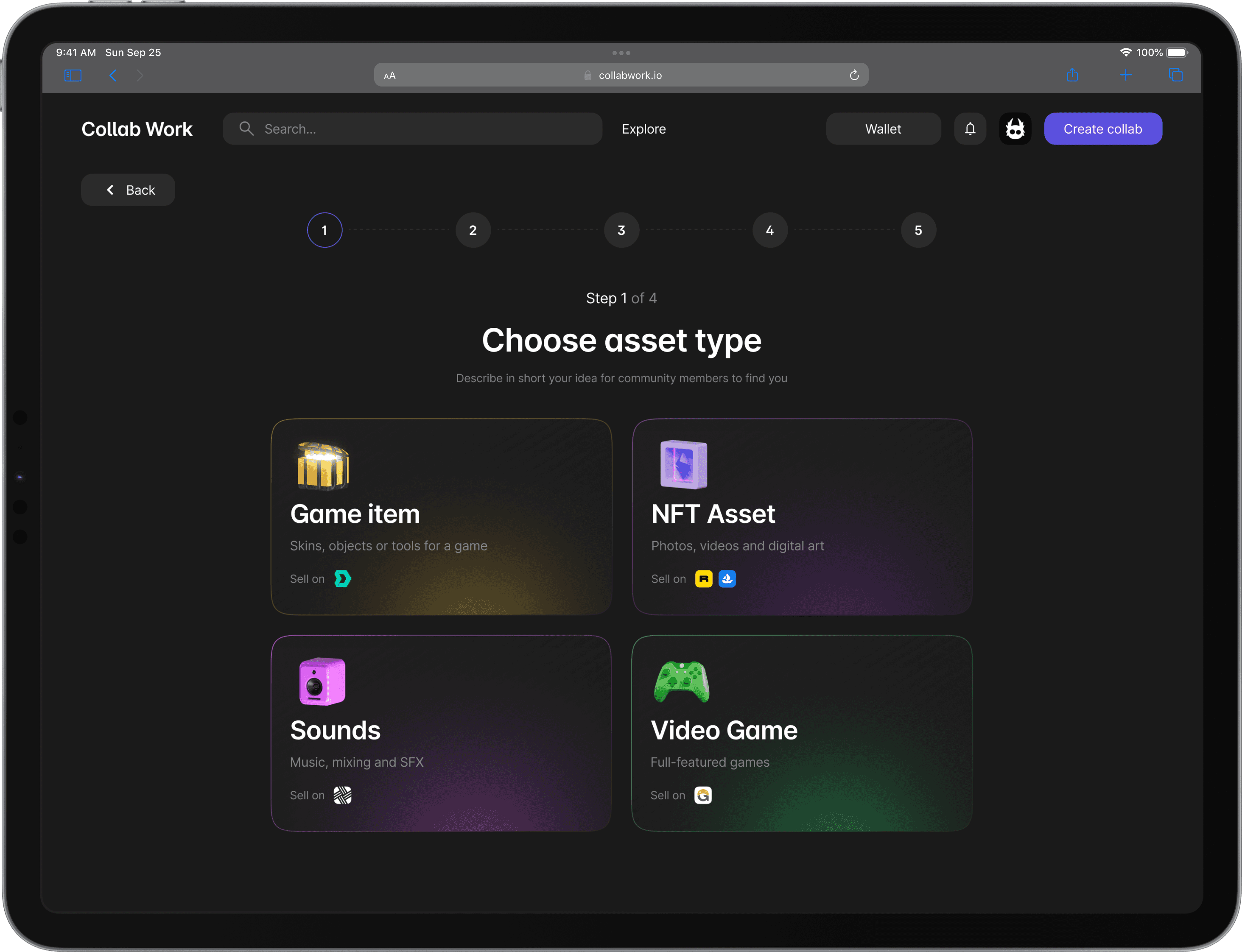The image size is (1242, 952).
Task: Click the blue OpenSea marketplace icon
Action: 727,578
